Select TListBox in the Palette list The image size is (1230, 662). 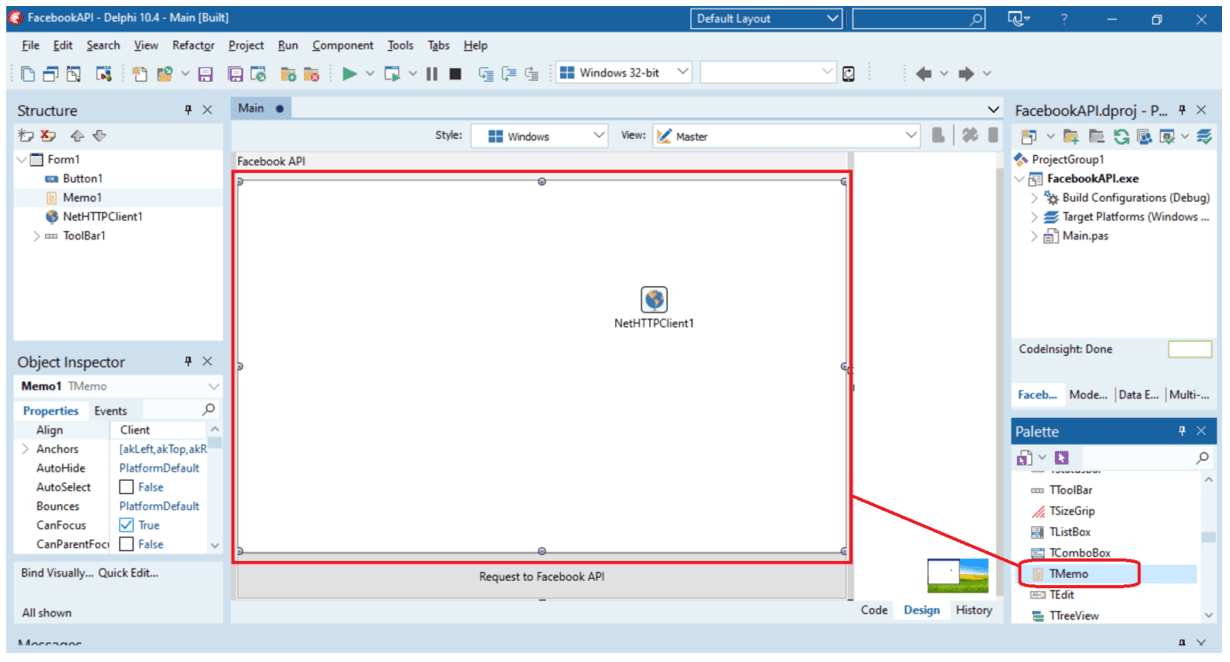click(1069, 532)
